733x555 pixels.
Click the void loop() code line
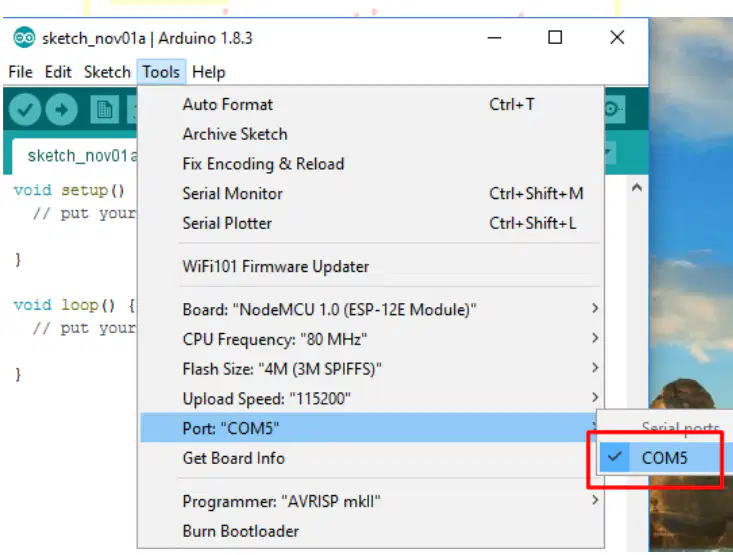74,305
